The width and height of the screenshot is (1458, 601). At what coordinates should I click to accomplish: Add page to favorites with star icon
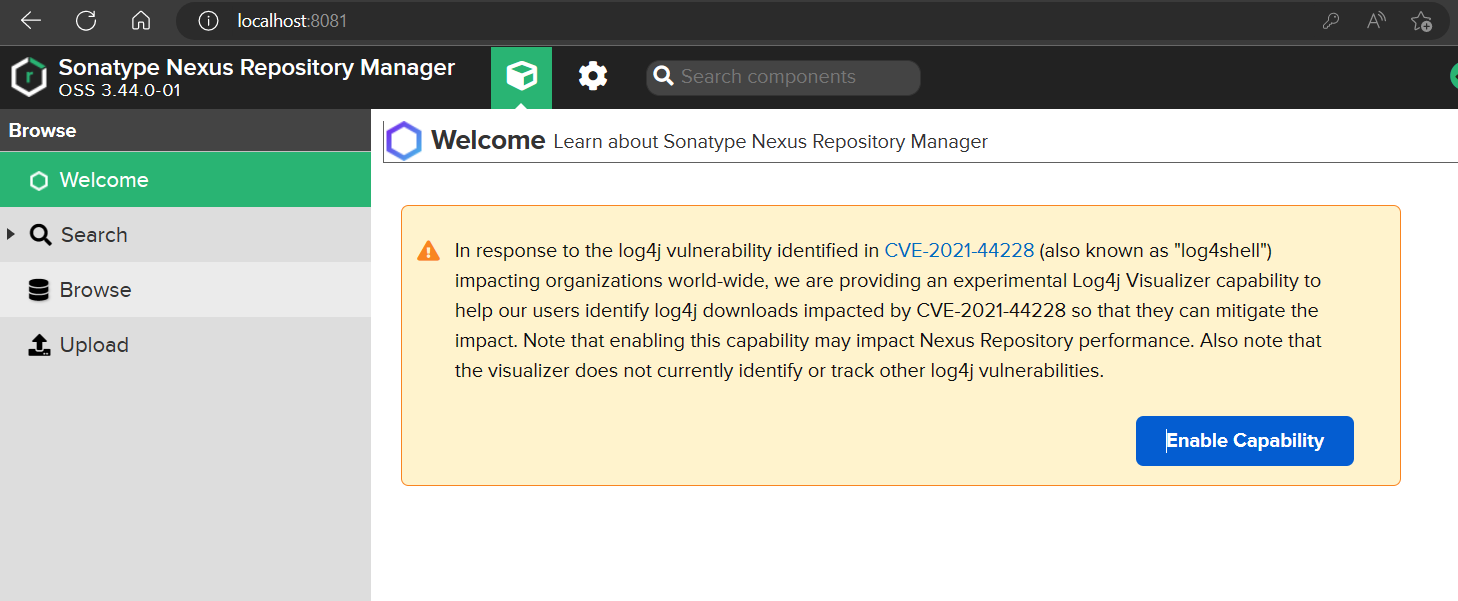[x=1420, y=21]
